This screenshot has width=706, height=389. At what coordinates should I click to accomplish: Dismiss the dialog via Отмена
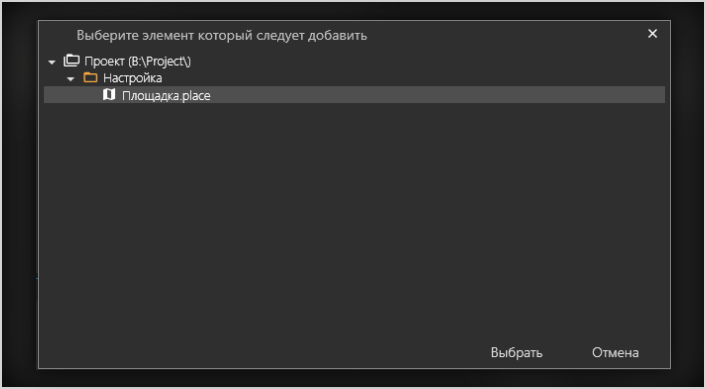pyautogui.click(x=615, y=353)
